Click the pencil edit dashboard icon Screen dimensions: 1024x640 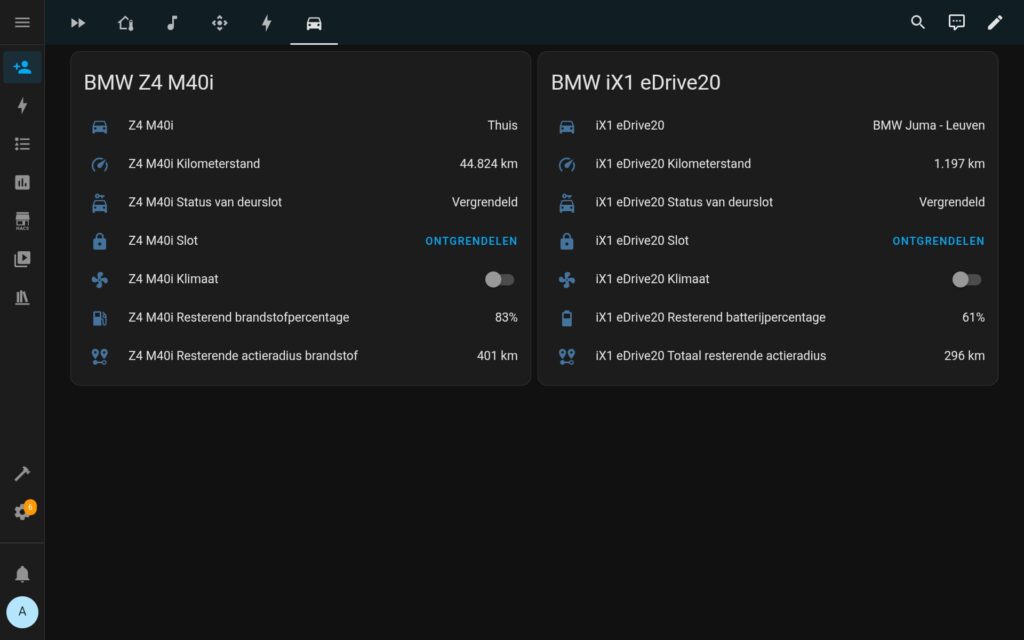[995, 22]
